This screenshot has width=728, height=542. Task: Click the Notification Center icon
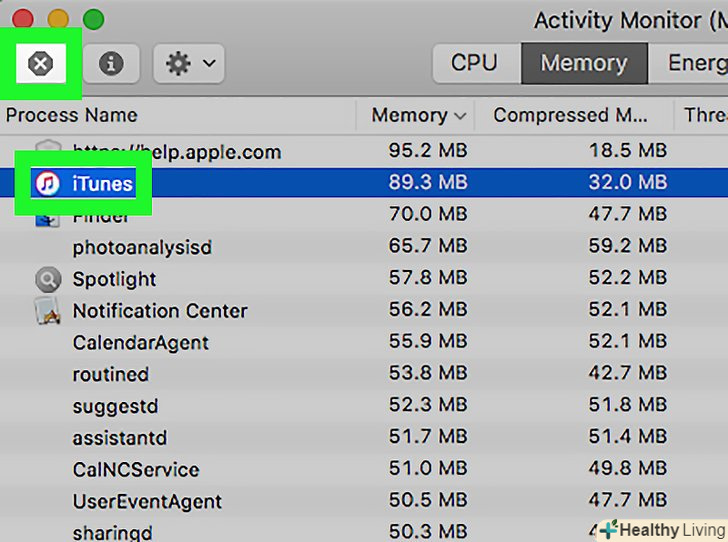click(47, 311)
